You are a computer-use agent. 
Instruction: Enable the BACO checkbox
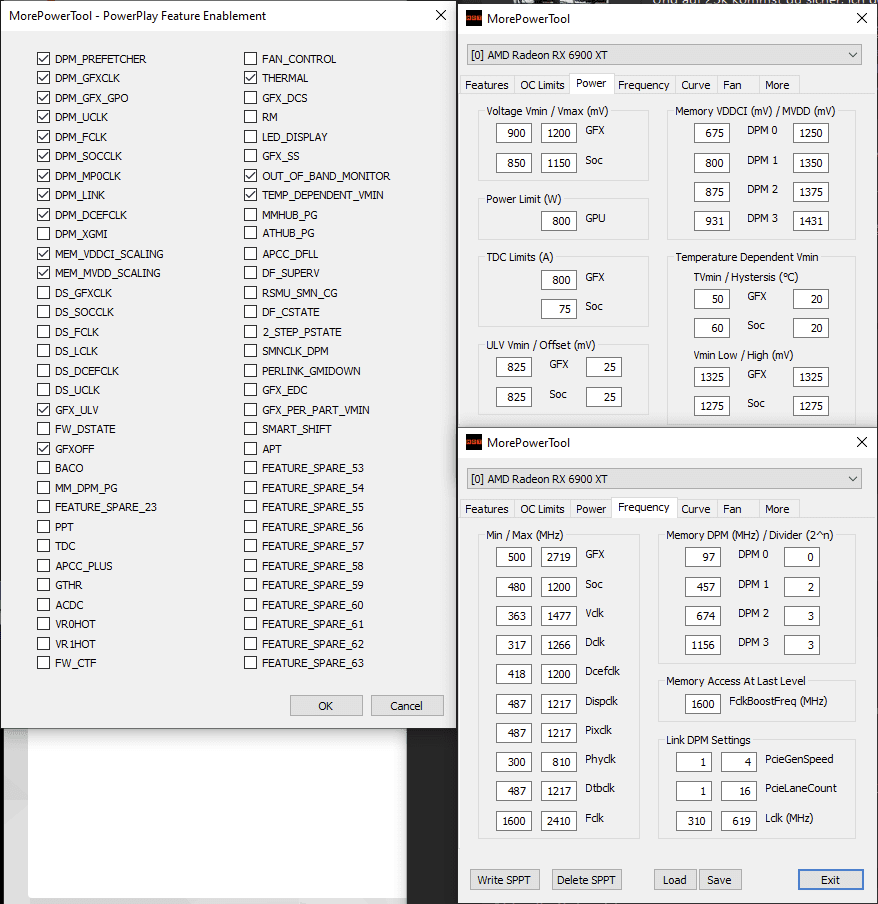(x=43, y=468)
